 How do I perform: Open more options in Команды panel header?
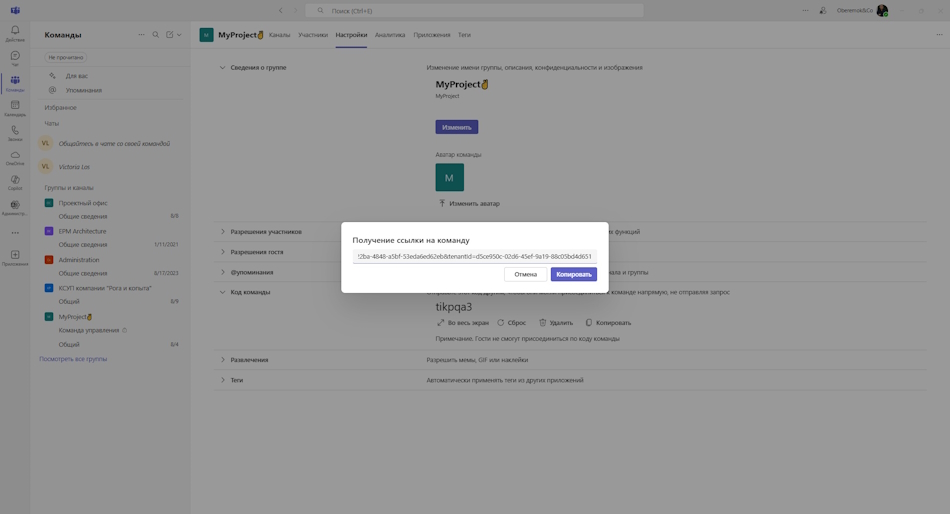(x=141, y=35)
